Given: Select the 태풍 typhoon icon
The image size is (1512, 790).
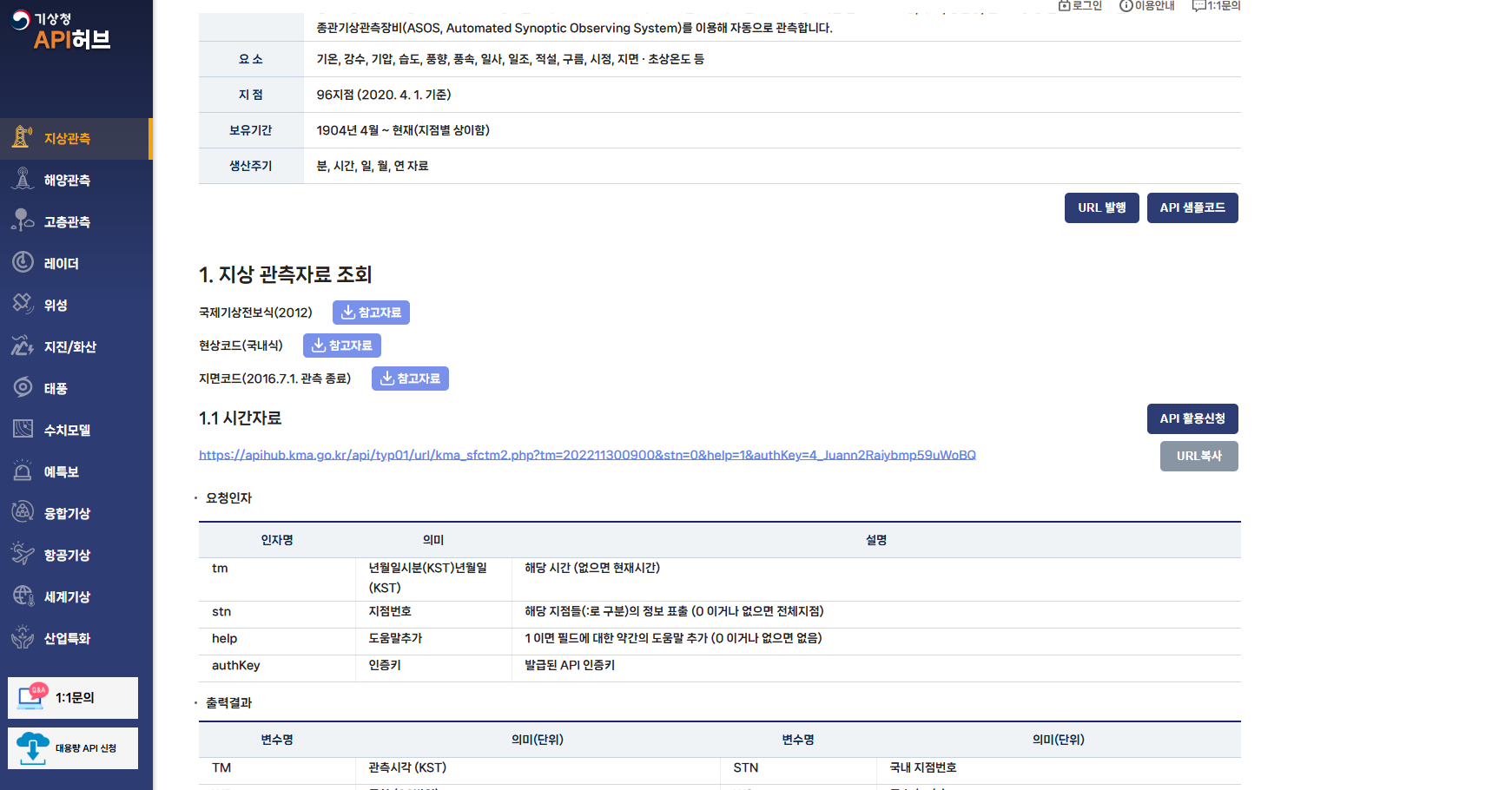Looking at the screenshot, I should coord(23,387).
